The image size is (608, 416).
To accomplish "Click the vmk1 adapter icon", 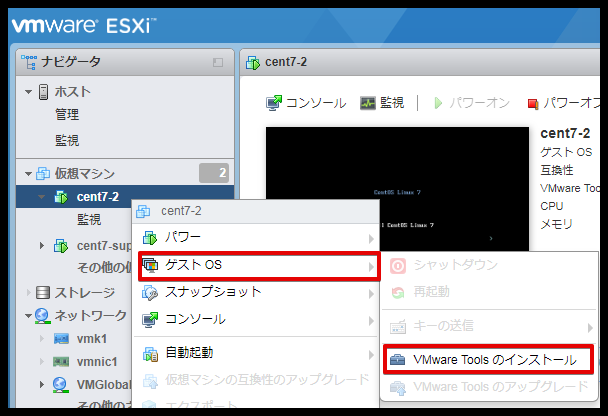I will [61, 338].
